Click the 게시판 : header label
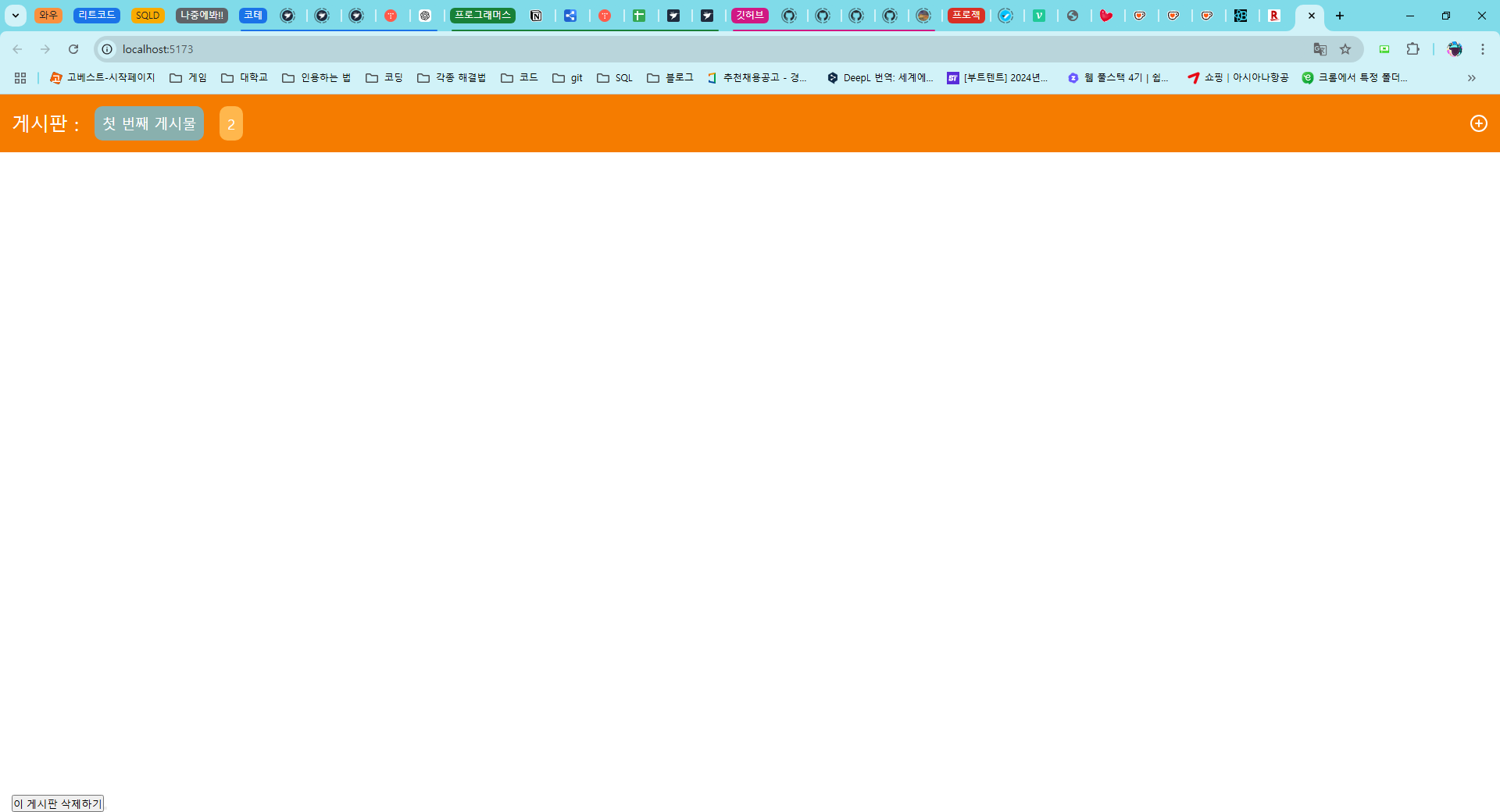The width and height of the screenshot is (1500, 812). [x=46, y=123]
